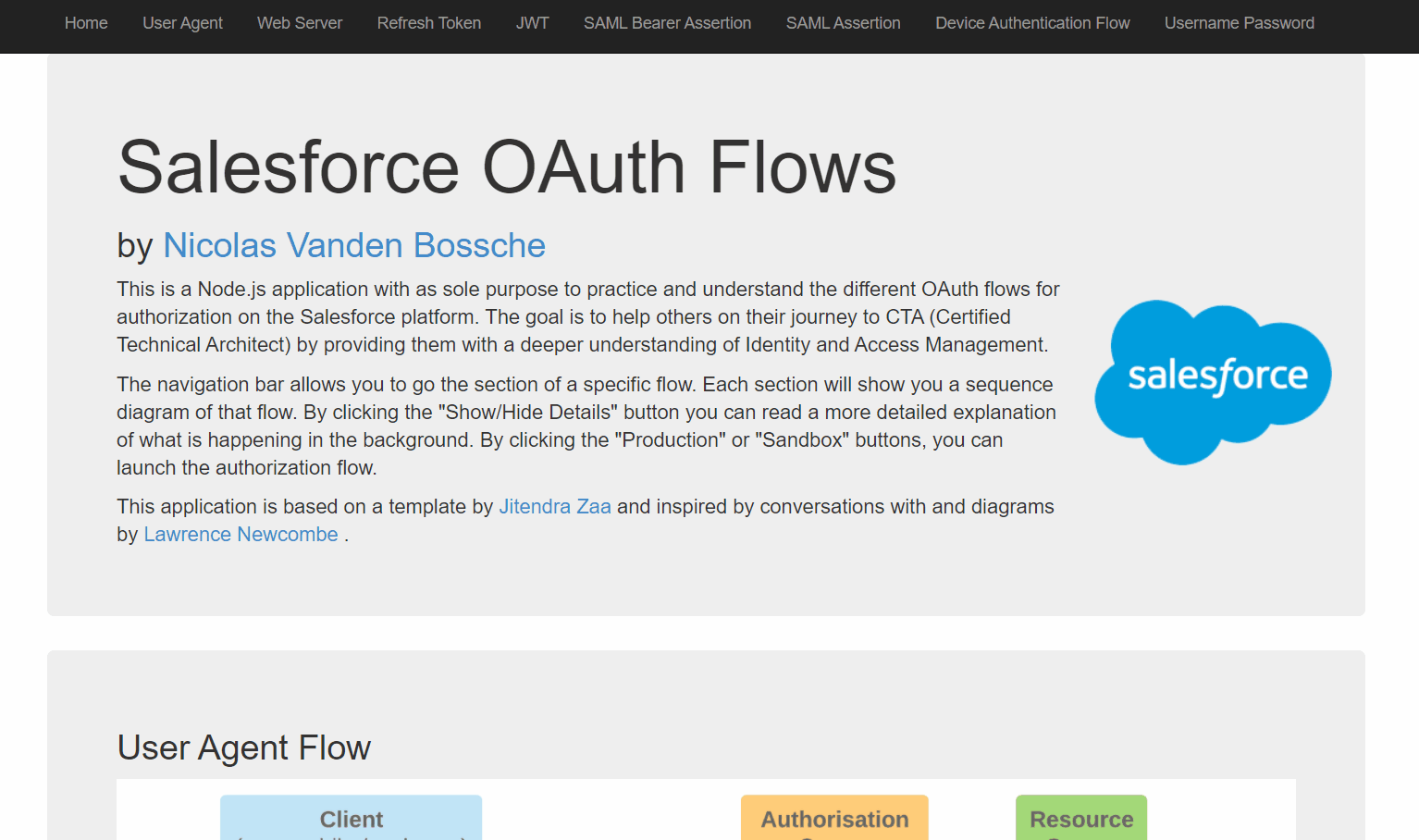Open Lawrence Newcombe link
Screen dimensions: 1419x840
[x=241, y=535]
